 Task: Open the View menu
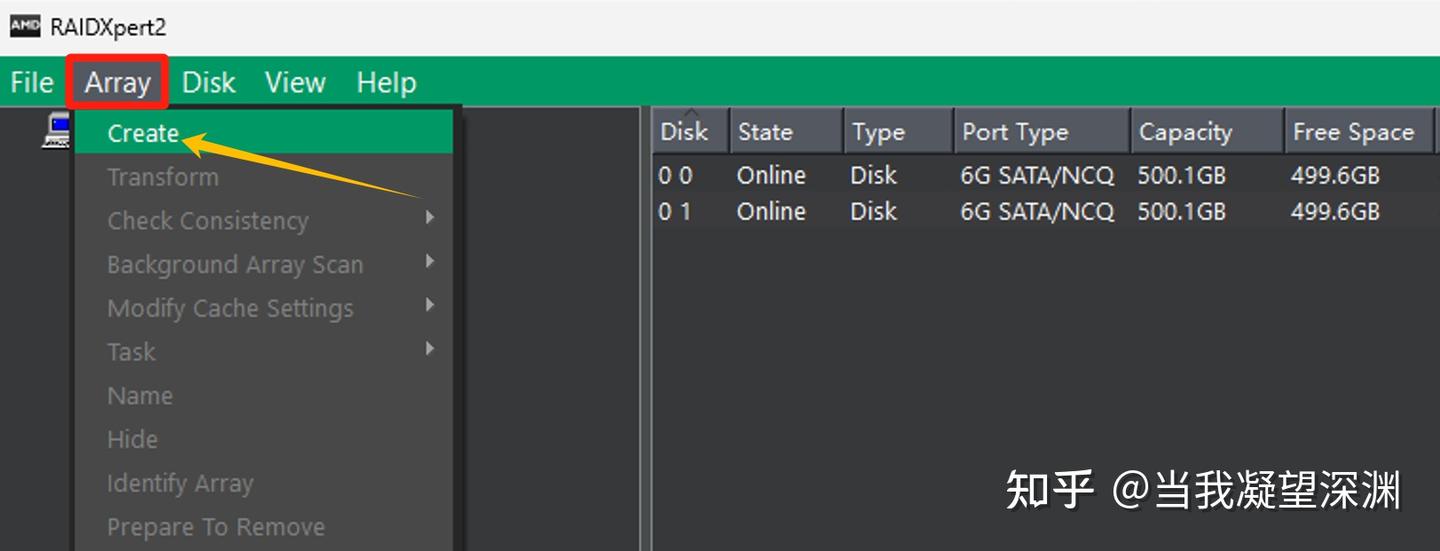coord(295,82)
